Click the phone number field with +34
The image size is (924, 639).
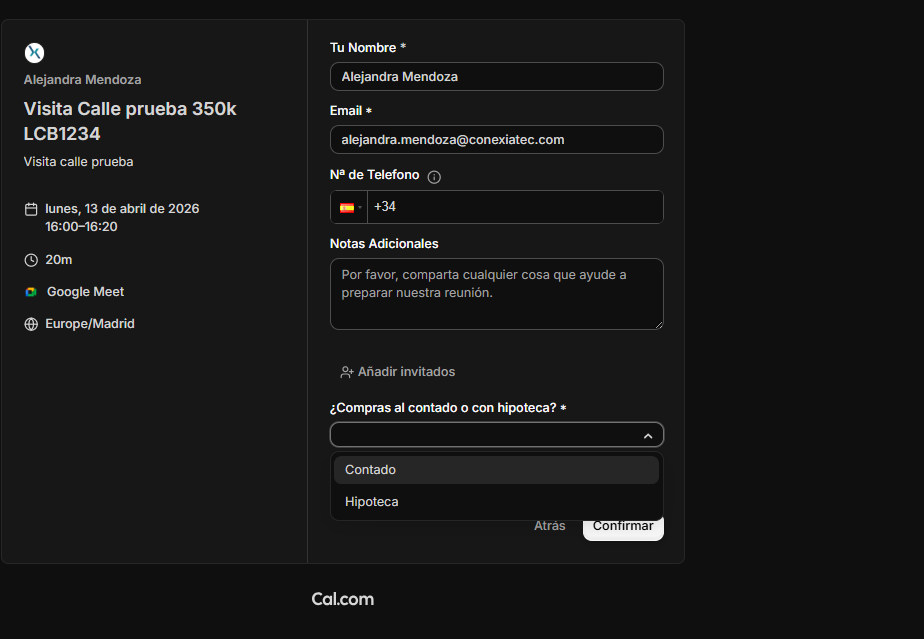(x=514, y=207)
